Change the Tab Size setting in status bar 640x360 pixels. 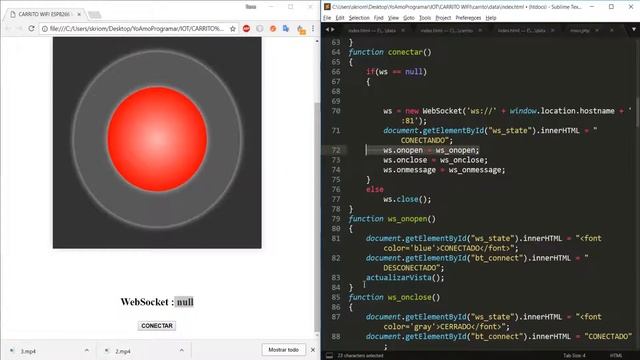pos(574,356)
